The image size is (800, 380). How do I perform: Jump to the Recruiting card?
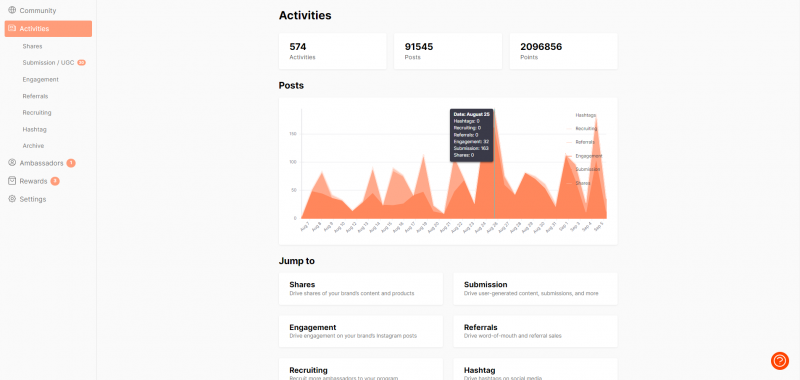[361, 369]
